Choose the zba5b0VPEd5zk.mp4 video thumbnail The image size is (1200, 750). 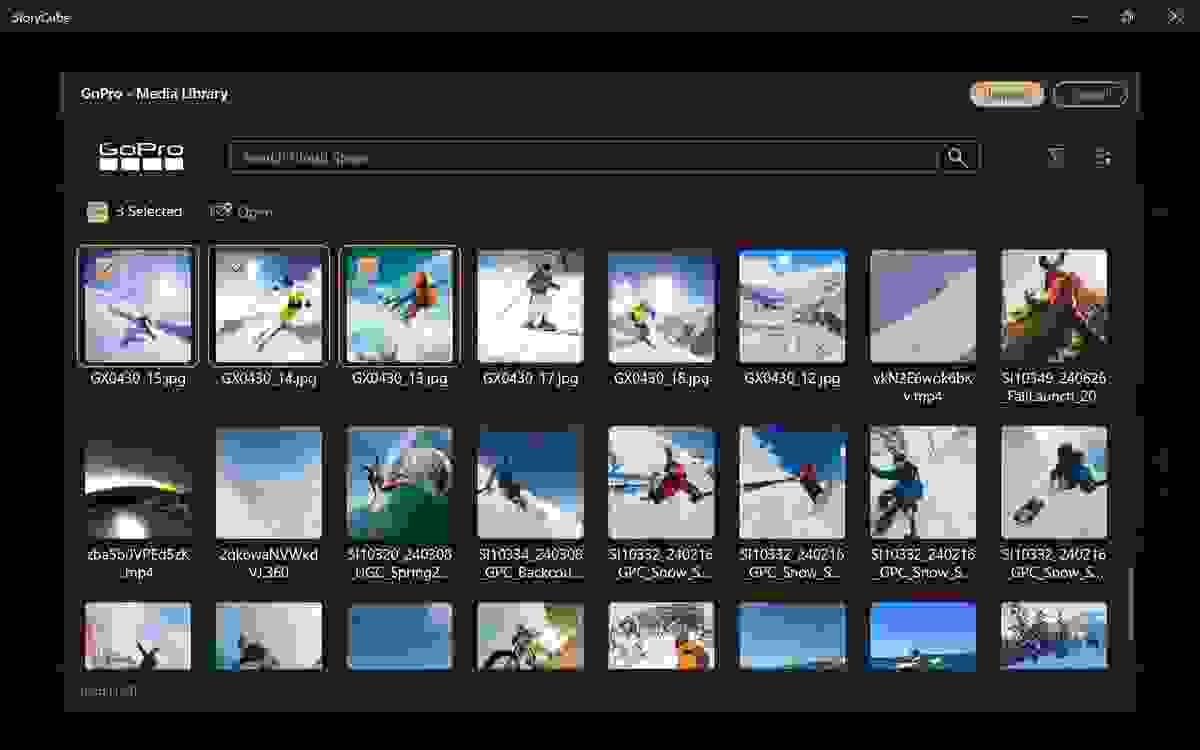click(x=138, y=483)
